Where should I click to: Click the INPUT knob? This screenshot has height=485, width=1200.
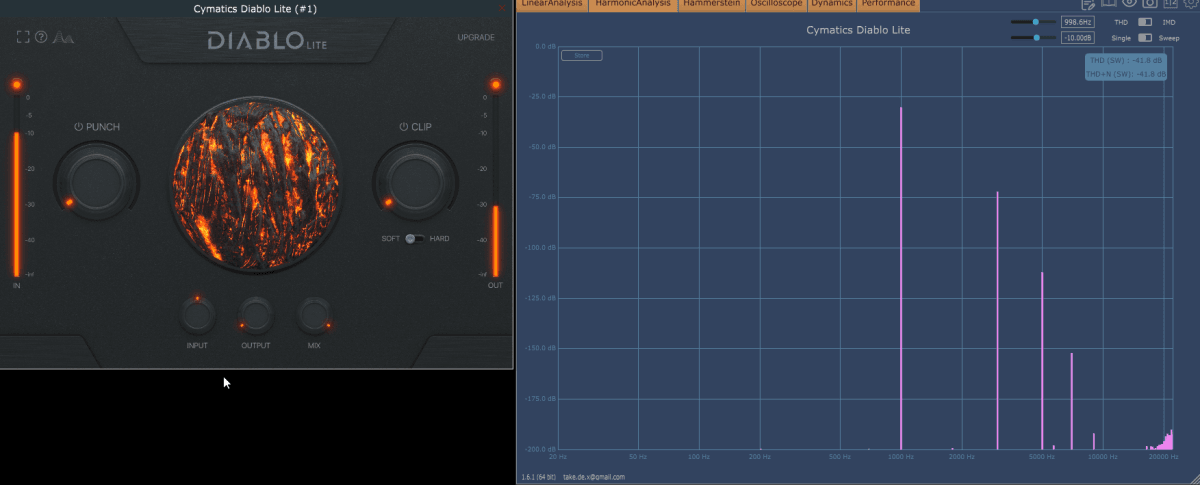tap(197, 316)
